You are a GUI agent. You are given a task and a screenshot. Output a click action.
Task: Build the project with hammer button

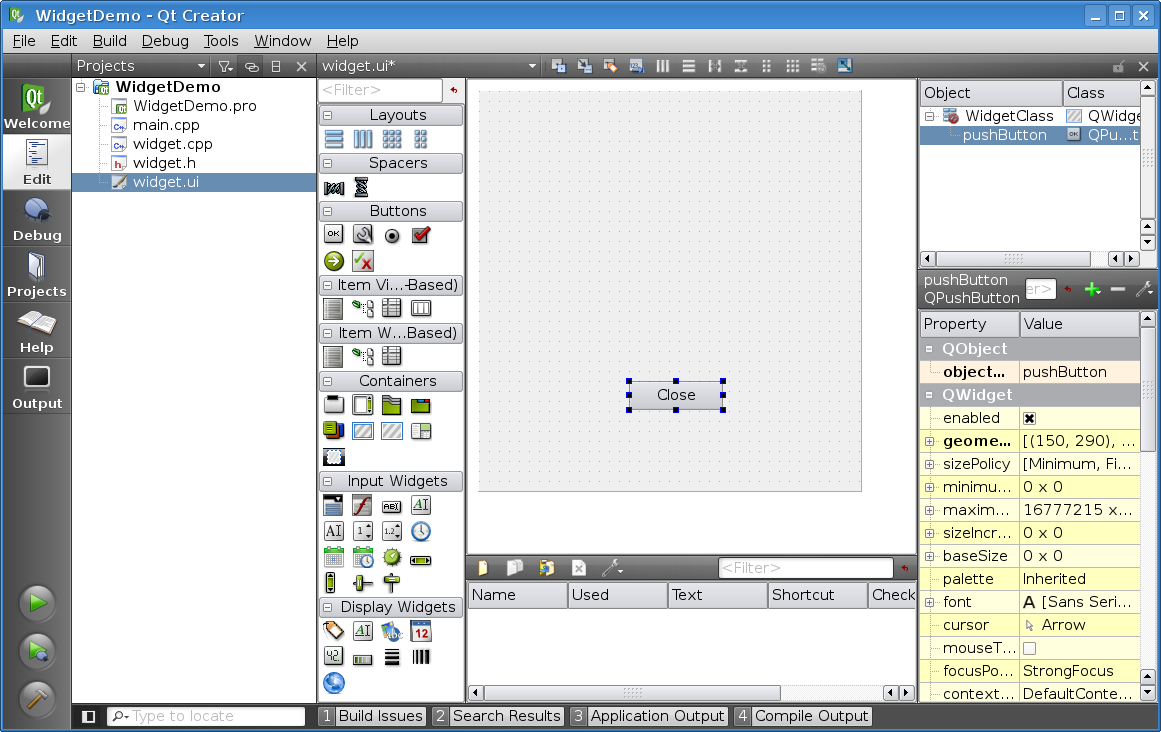tap(37, 698)
